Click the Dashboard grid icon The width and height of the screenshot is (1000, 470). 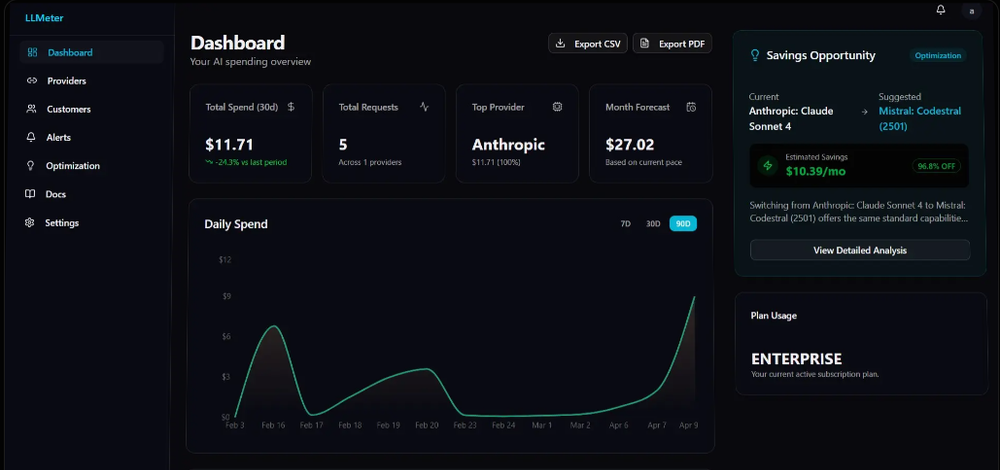[x=32, y=52]
